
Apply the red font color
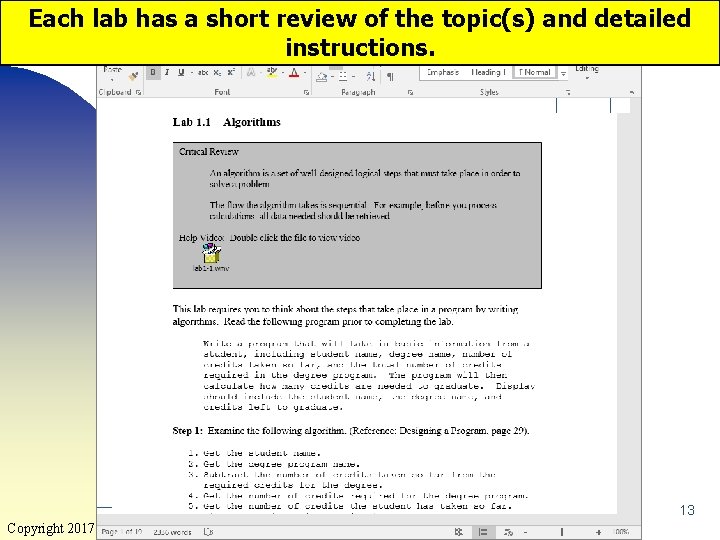click(294, 73)
